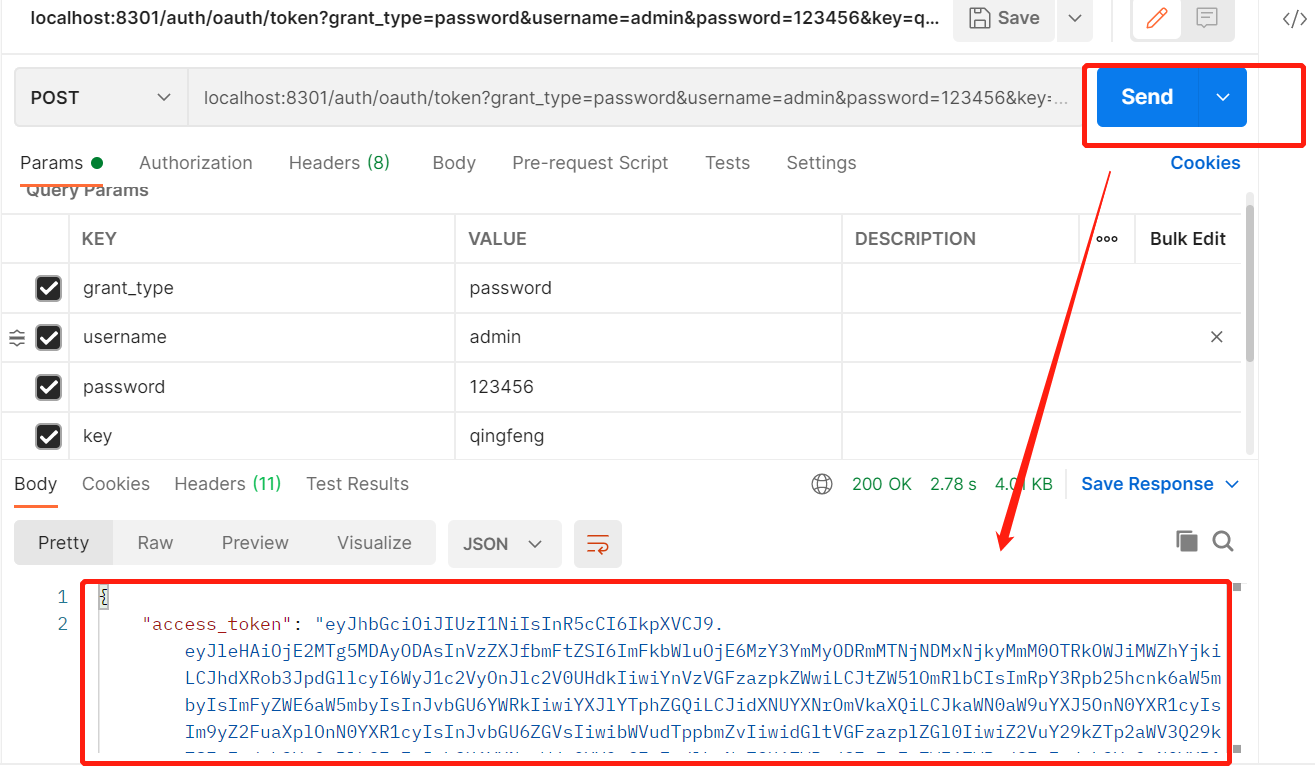This screenshot has height=767, width=1315.
Task: Open the code snippet icon
Action: 1294,19
